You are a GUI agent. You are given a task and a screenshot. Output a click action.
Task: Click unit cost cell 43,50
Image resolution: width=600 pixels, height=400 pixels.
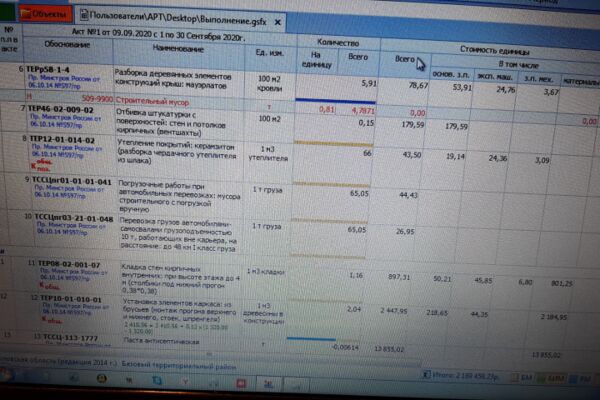[x=412, y=155]
